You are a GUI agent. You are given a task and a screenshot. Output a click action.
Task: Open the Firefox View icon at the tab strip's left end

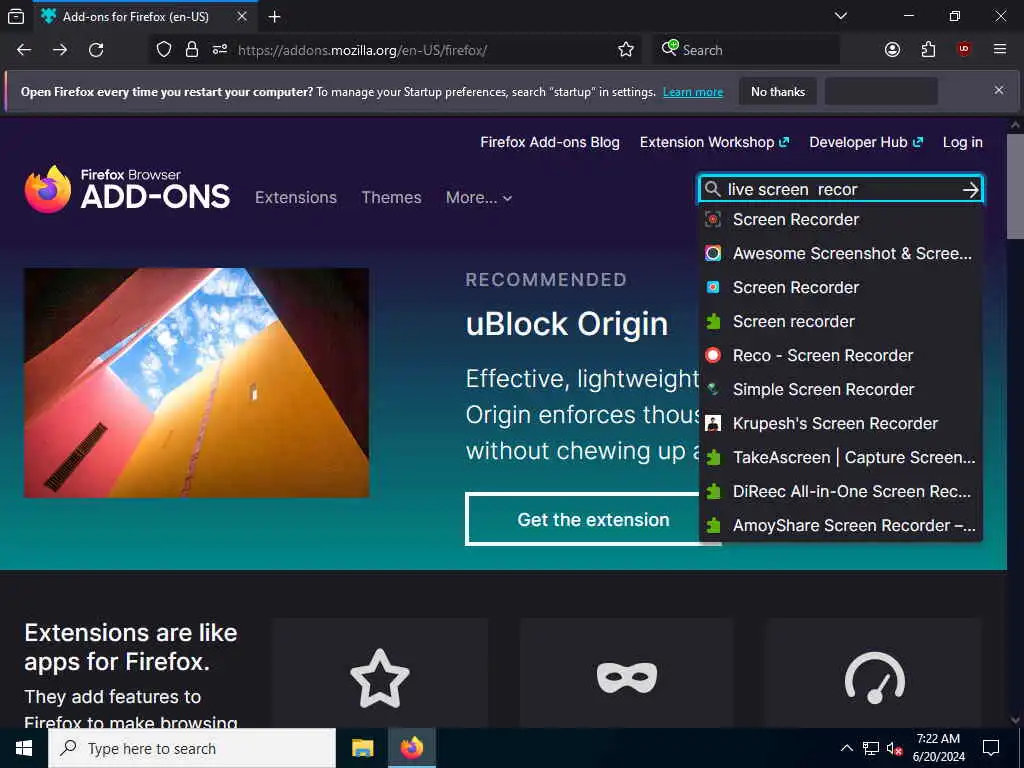point(16,16)
